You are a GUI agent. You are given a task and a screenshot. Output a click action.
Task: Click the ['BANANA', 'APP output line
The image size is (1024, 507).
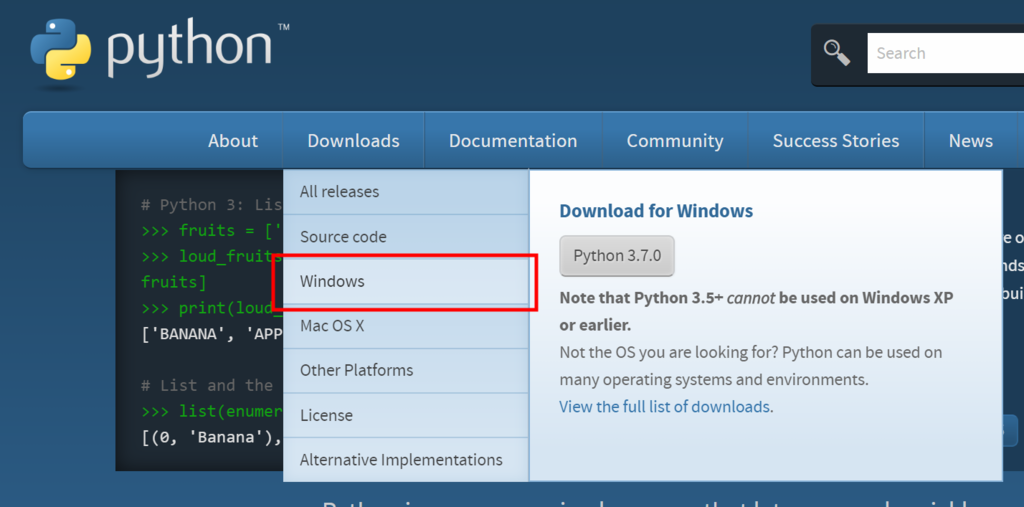pyautogui.click(x=212, y=334)
